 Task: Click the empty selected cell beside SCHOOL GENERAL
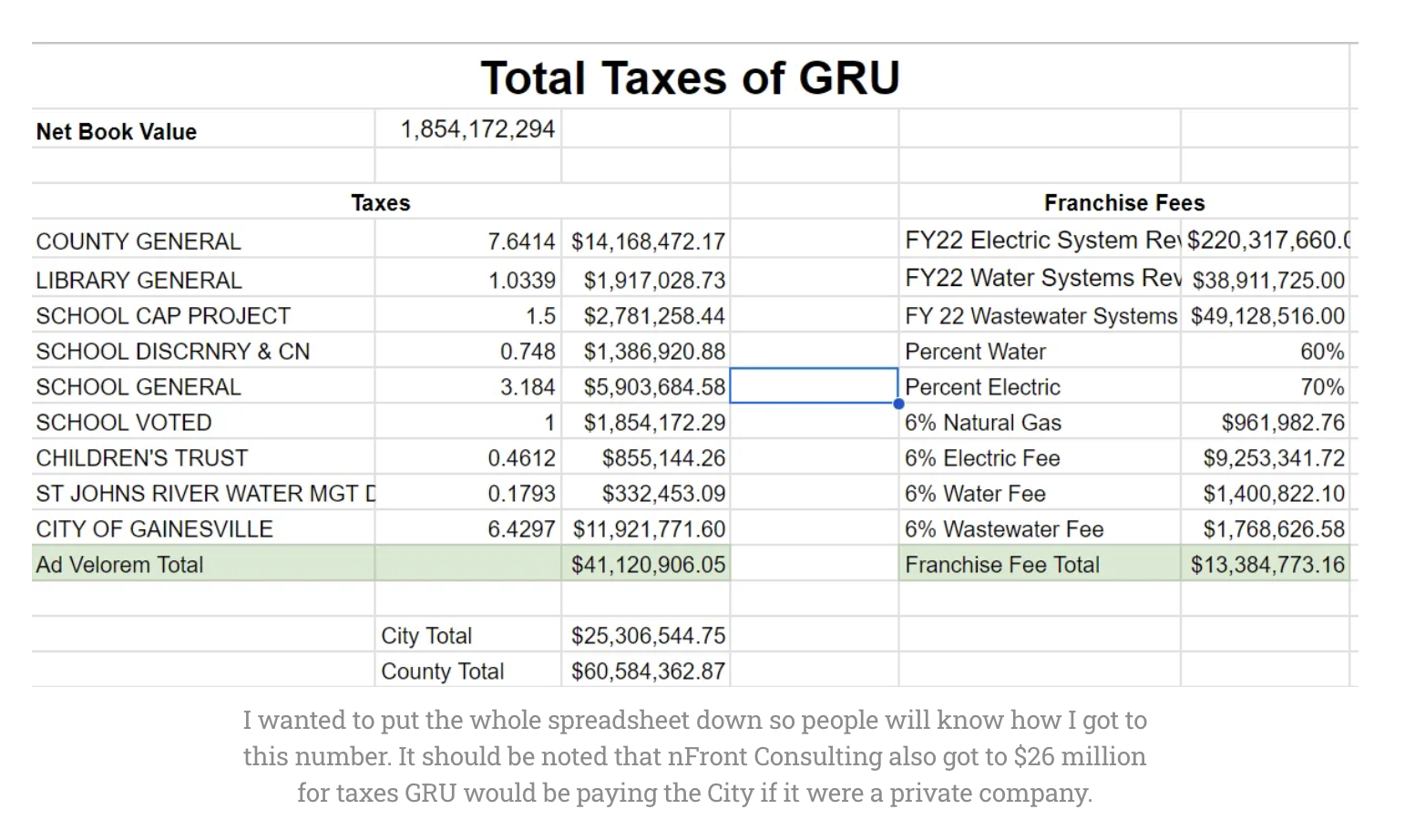pyautogui.click(x=814, y=386)
